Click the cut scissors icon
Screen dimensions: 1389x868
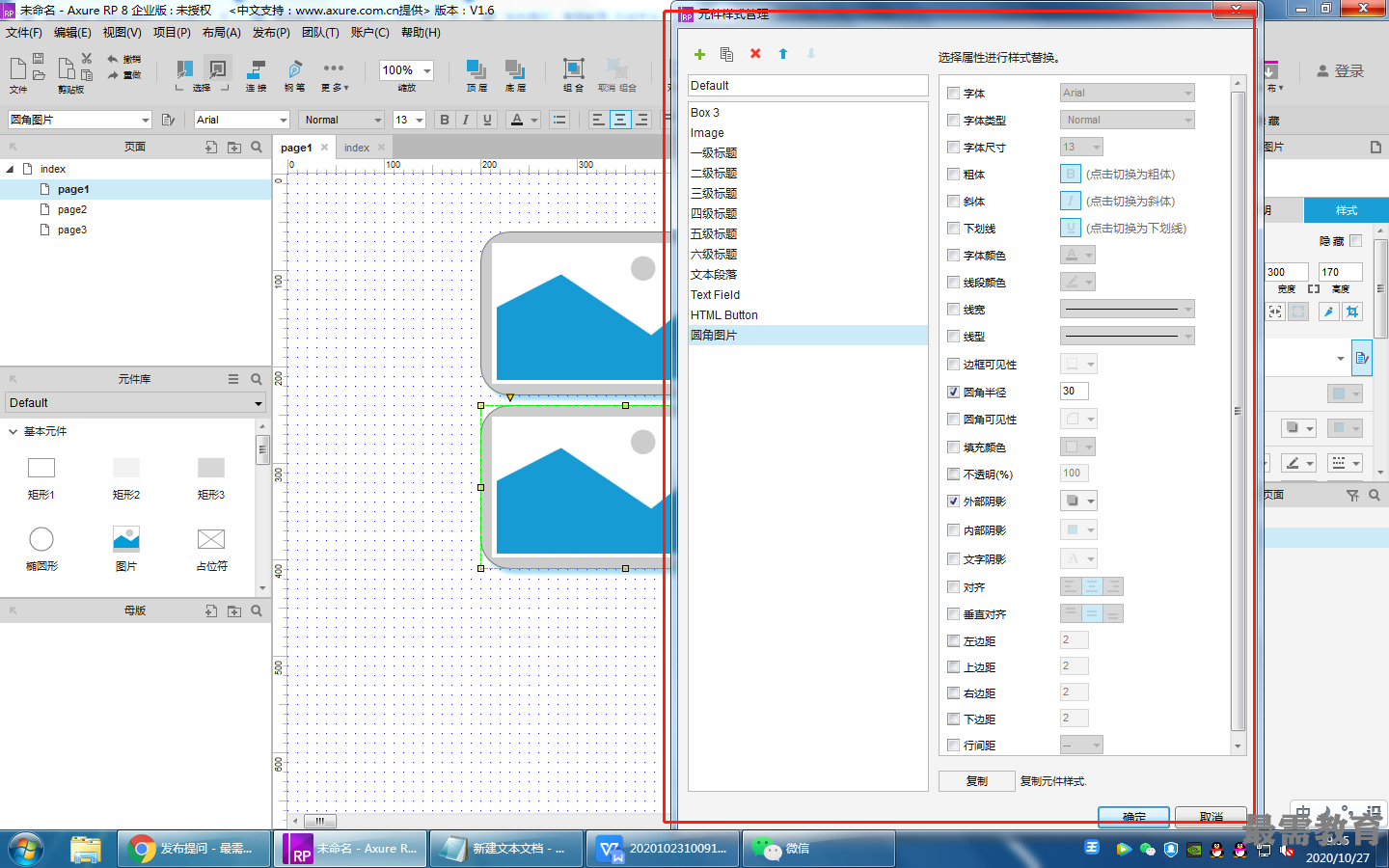87,59
